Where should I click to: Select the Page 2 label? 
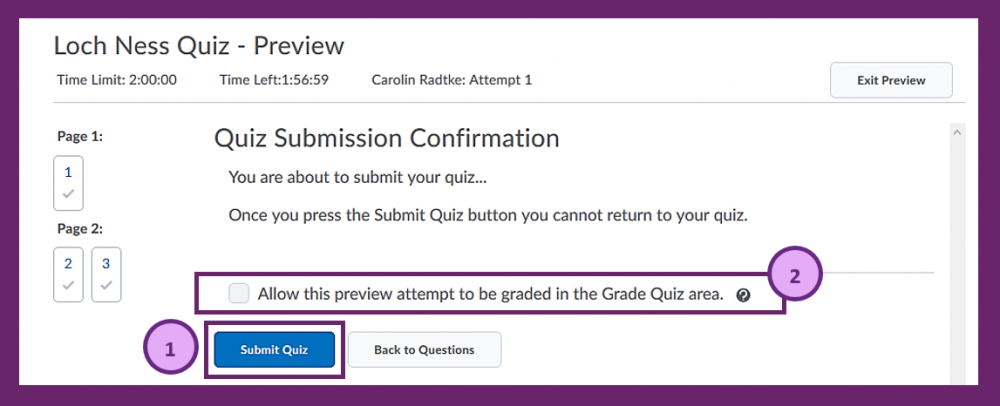(x=80, y=228)
